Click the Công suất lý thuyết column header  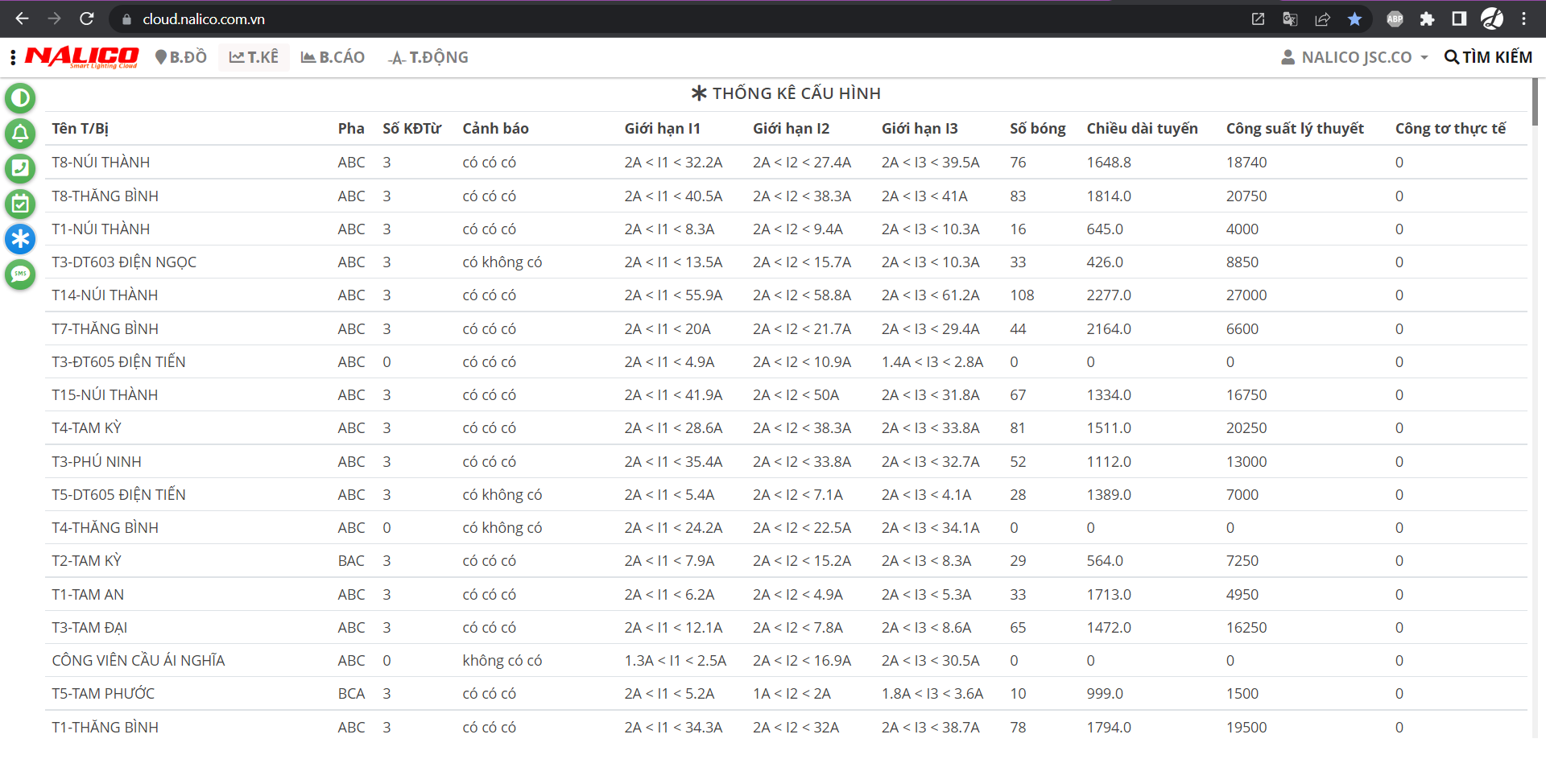1295,129
